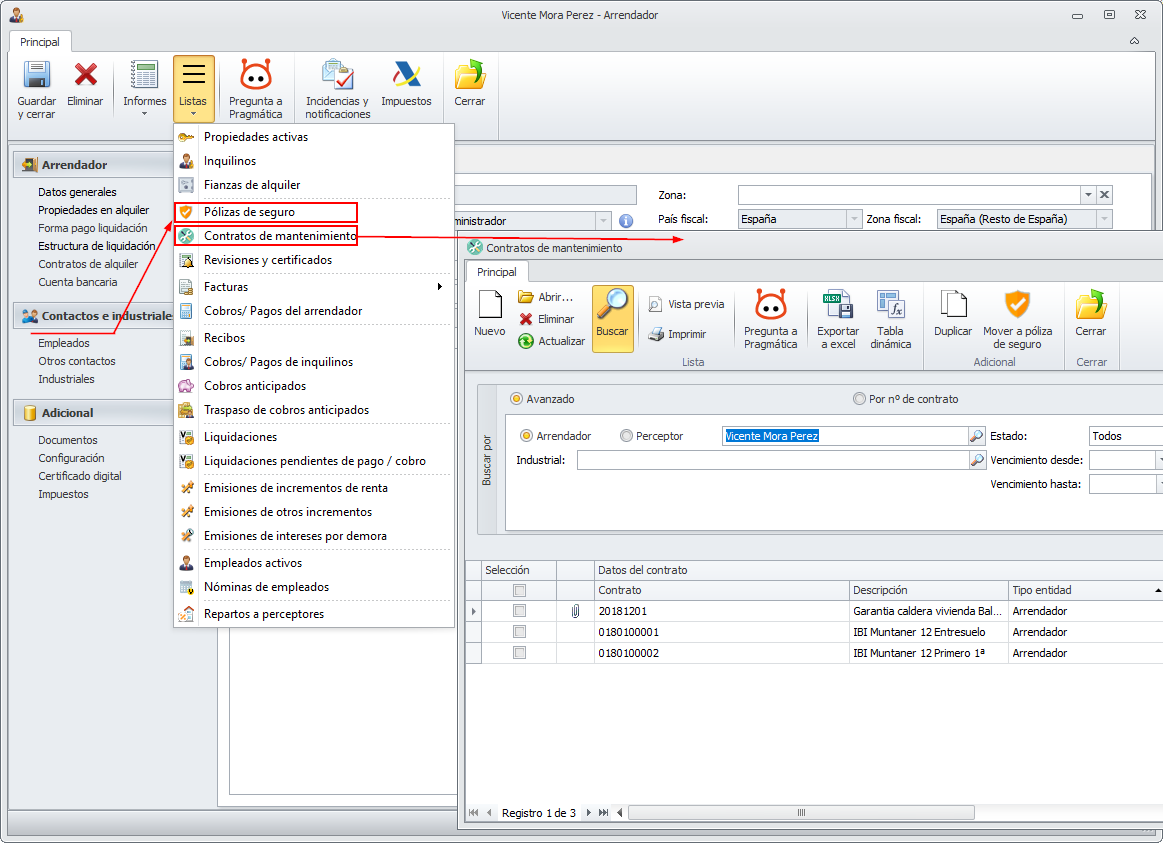Click the Guardar y cerrar floppy disk icon
Image resolution: width=1163 pixels, height=843 pixels.
[36, 76]
